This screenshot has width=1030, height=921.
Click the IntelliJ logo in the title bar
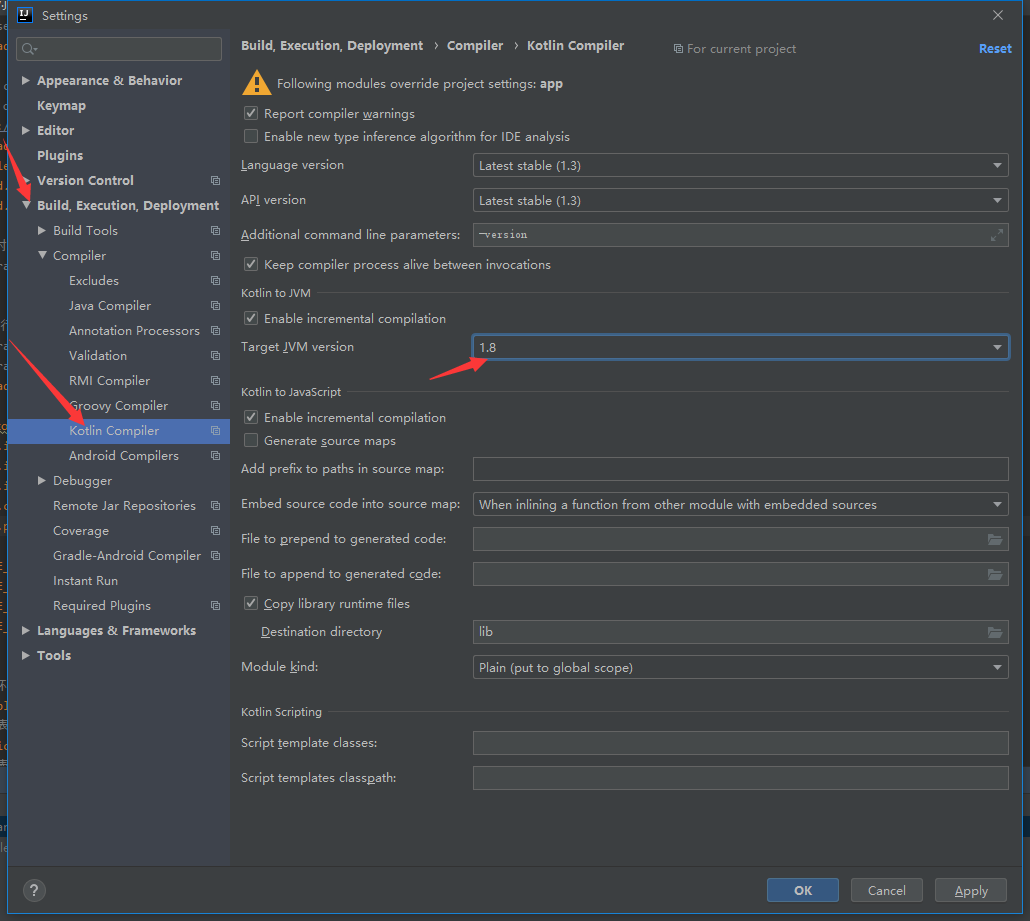(25, 14)
